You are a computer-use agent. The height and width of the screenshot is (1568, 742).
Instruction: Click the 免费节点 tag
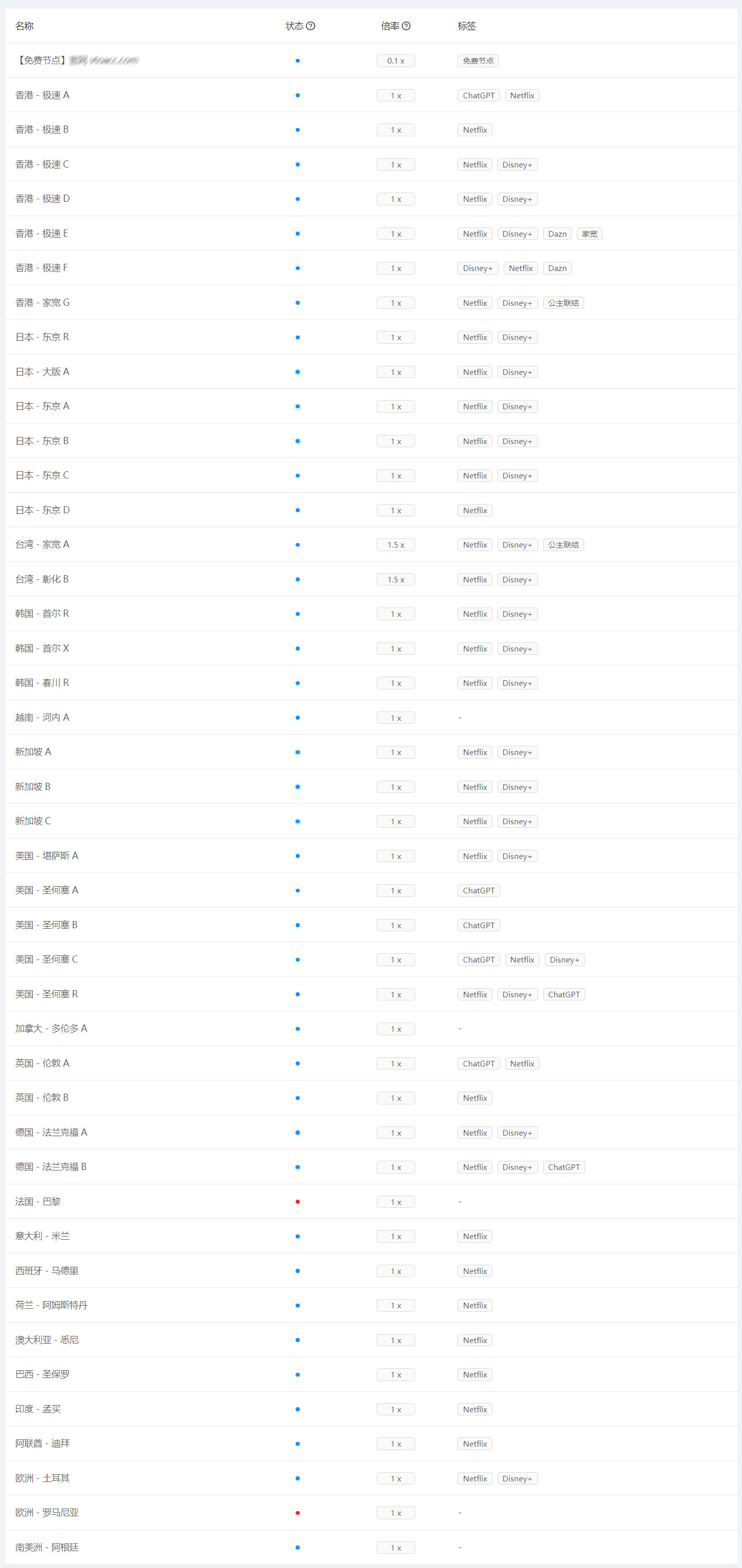coord(478,61)
